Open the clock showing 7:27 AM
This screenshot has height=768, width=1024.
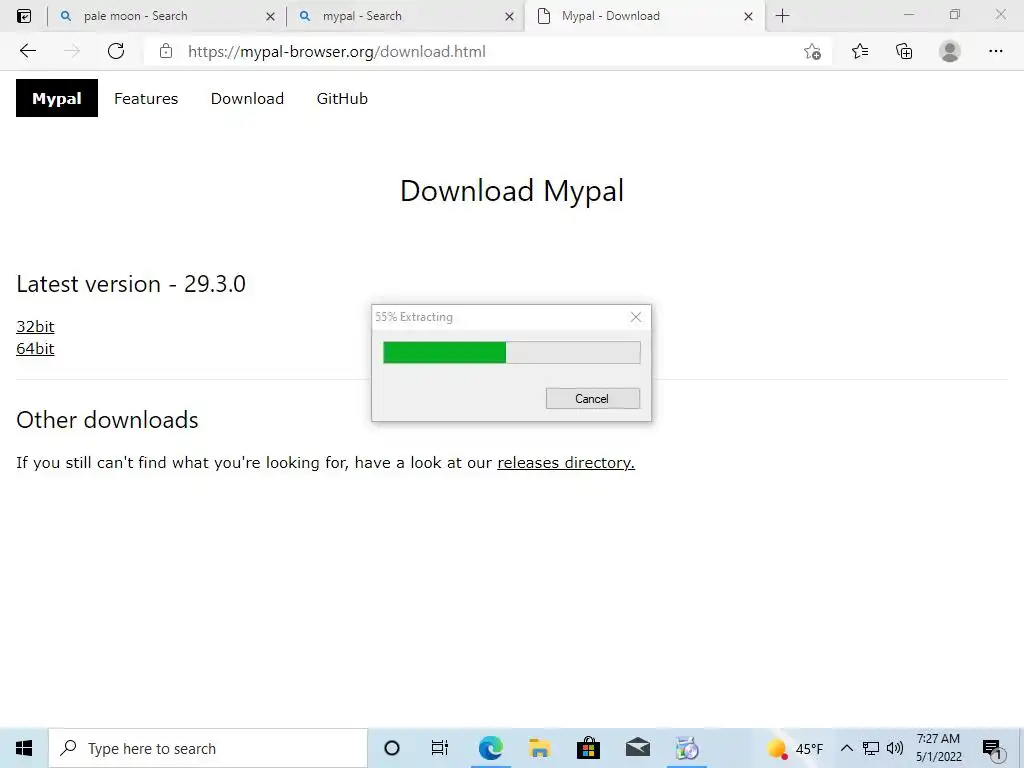point(938,748)
